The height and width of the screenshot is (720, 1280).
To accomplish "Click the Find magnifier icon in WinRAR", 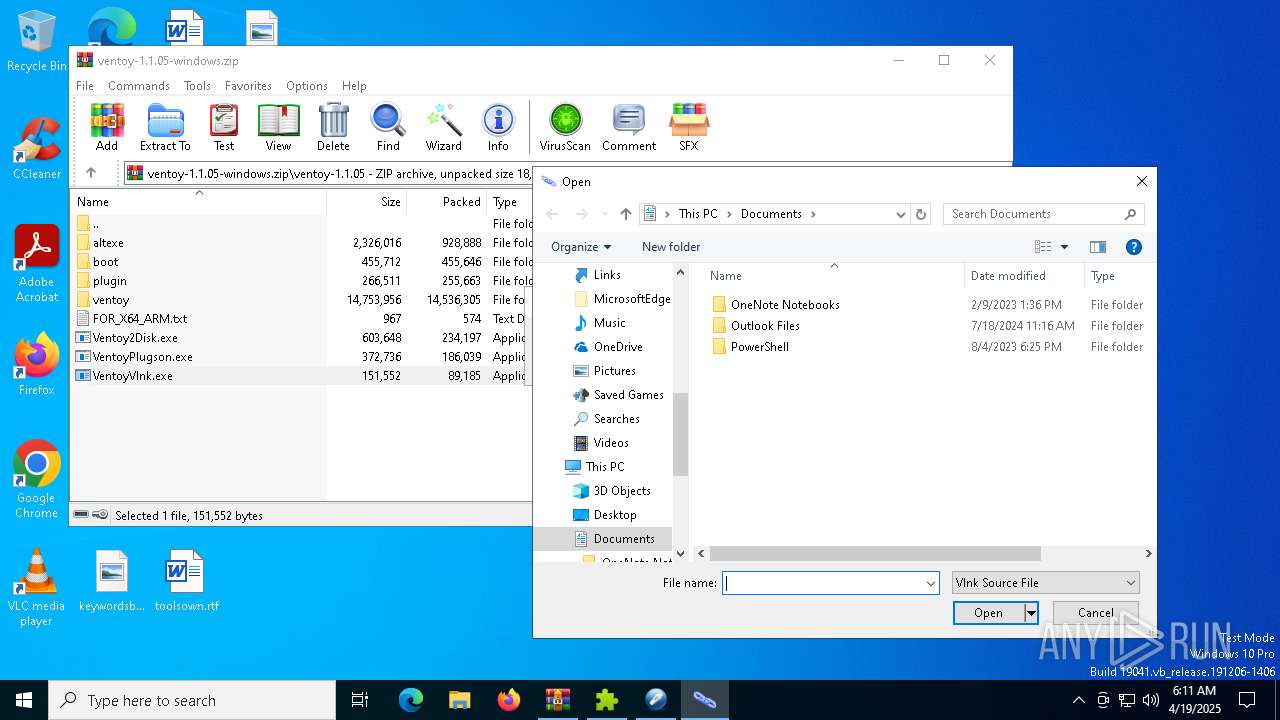I will (388, 127).
